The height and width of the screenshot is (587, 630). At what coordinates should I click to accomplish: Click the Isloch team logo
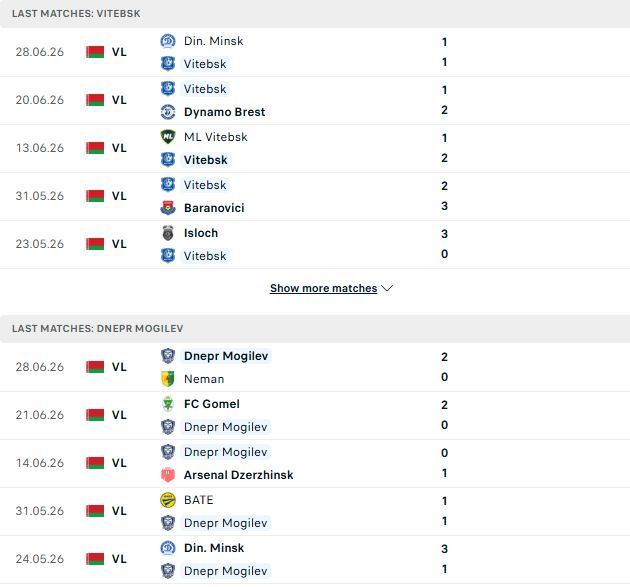pyautogui.click(x=168, y=233)
